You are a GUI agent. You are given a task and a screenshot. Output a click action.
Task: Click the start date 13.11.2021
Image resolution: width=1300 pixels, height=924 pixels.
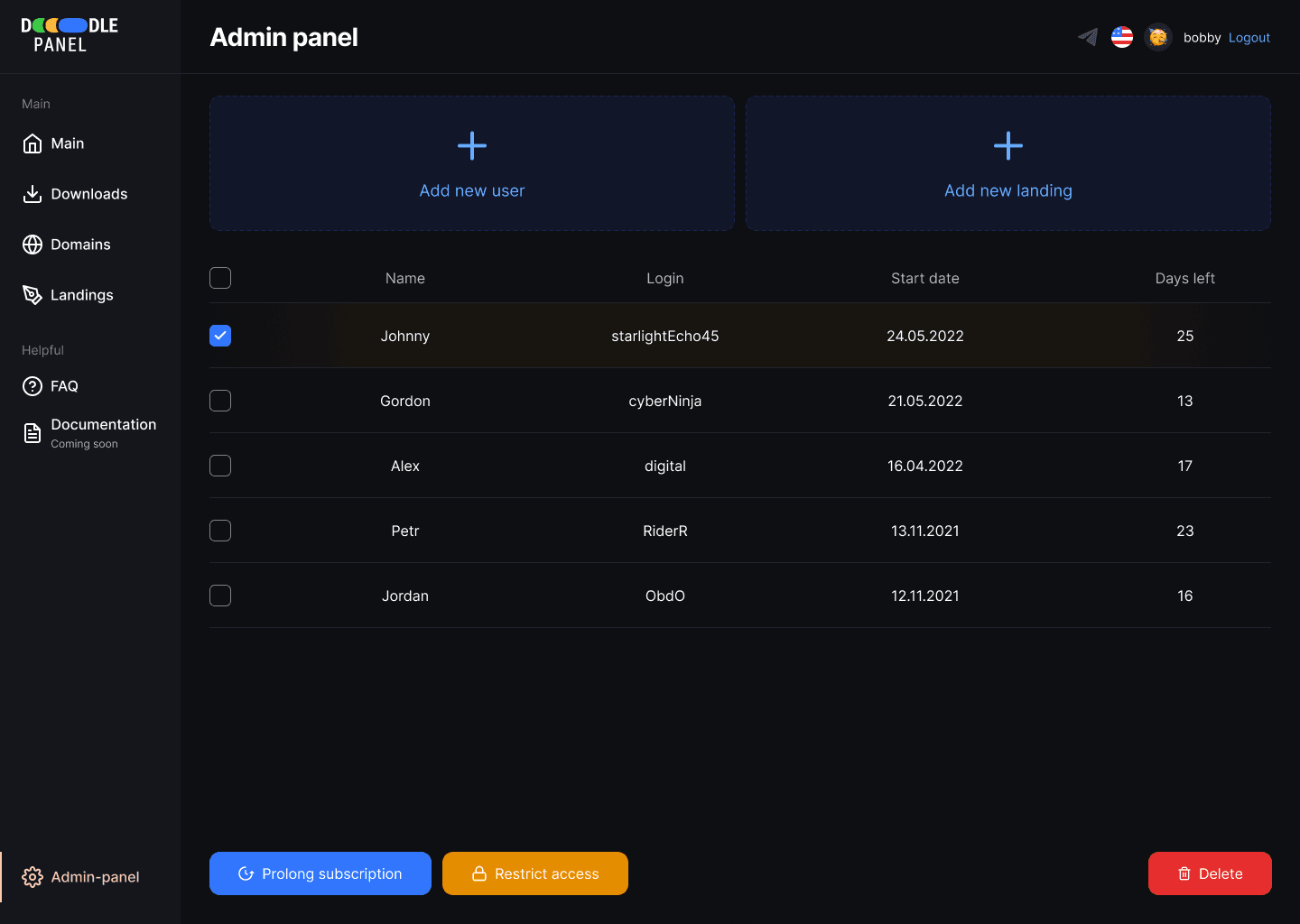(x=925, y=531)
